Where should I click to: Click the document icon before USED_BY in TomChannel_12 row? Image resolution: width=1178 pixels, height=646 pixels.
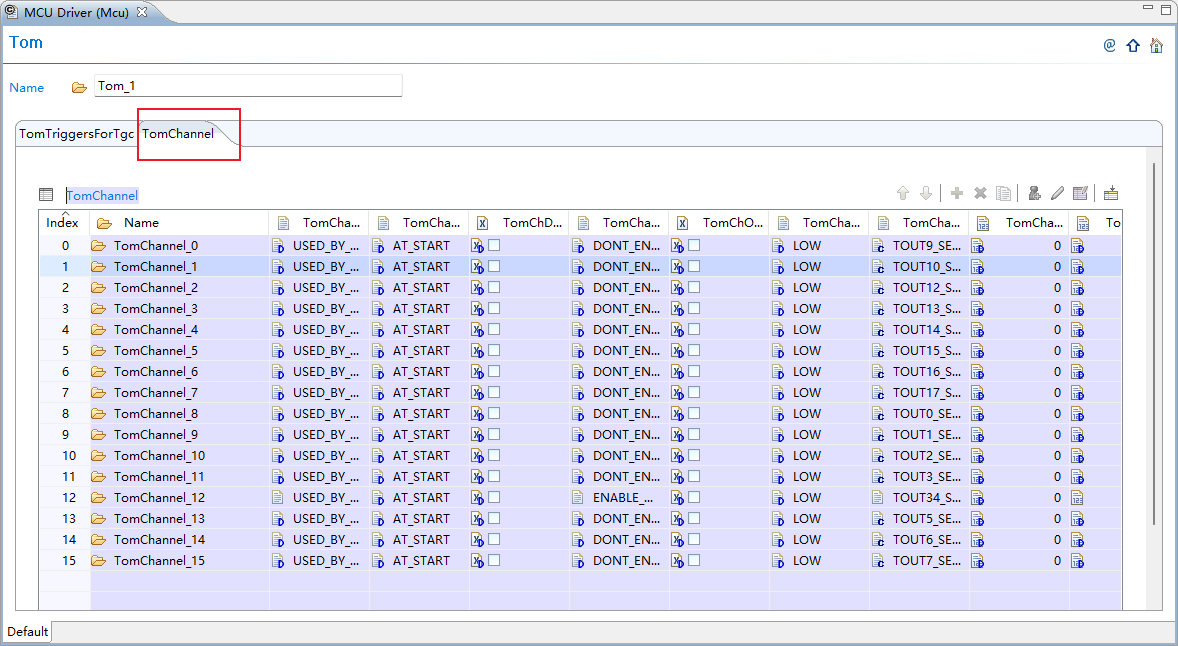click(x=278, y=498)
